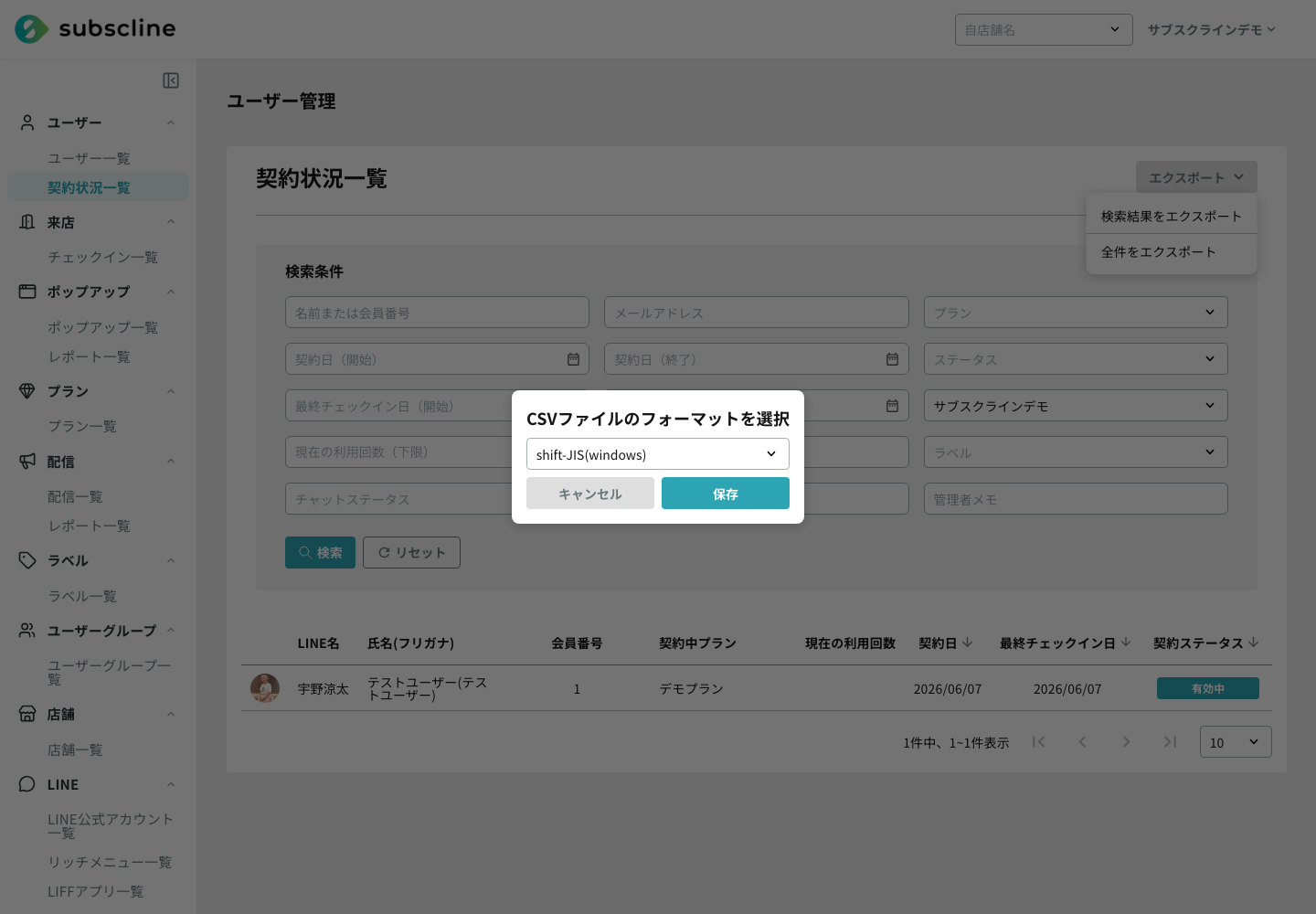Collapse the 配信 sidebar section
Screen dimensions: 1316x914
tap(171, 462)
